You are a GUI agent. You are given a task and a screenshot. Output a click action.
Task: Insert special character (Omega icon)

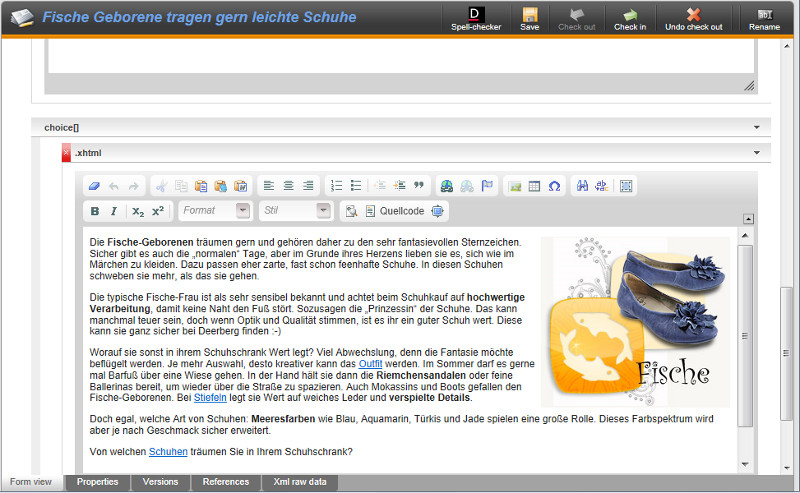tap(554, 186)
